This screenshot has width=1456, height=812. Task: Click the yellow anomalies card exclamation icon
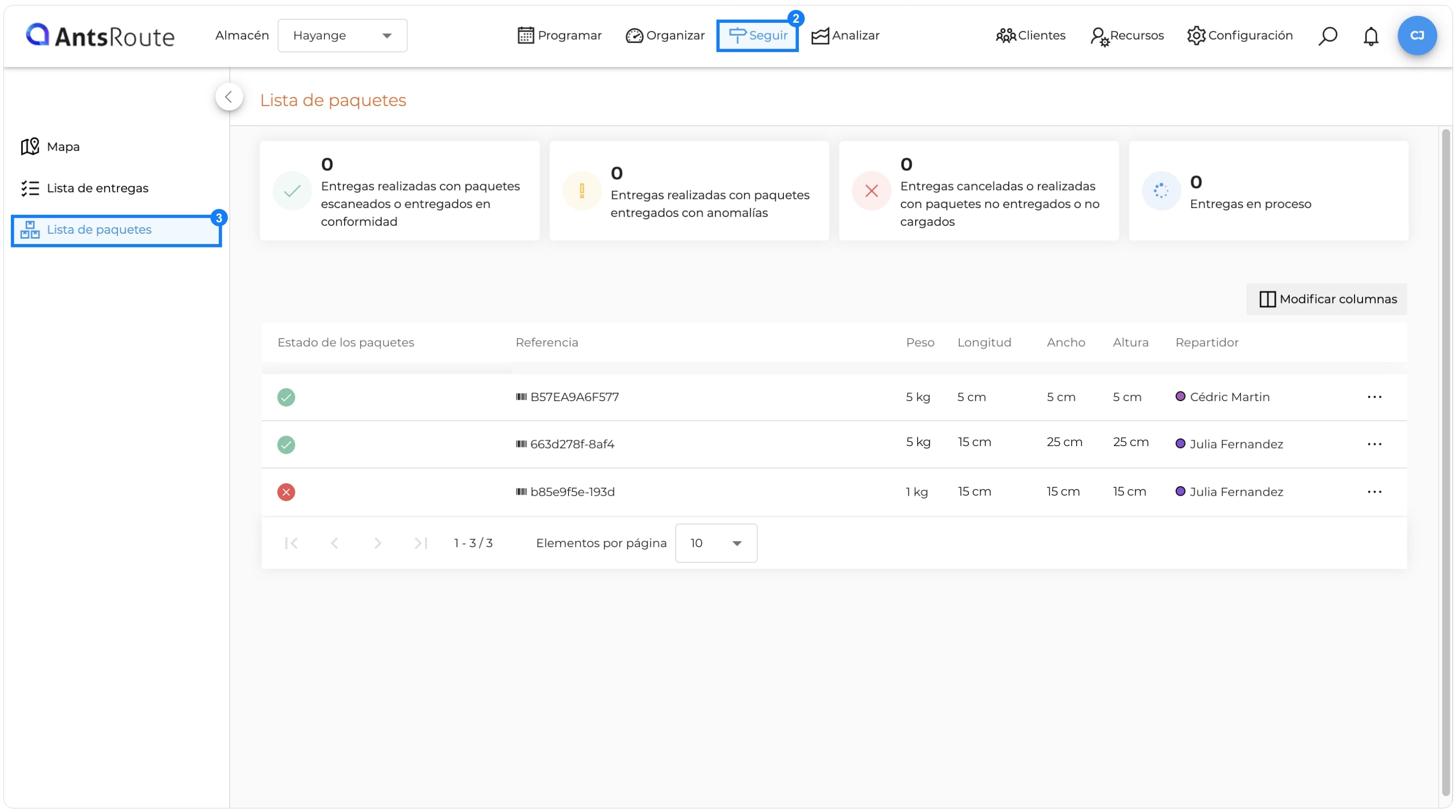pyautogui.click(x=581, y=191)
